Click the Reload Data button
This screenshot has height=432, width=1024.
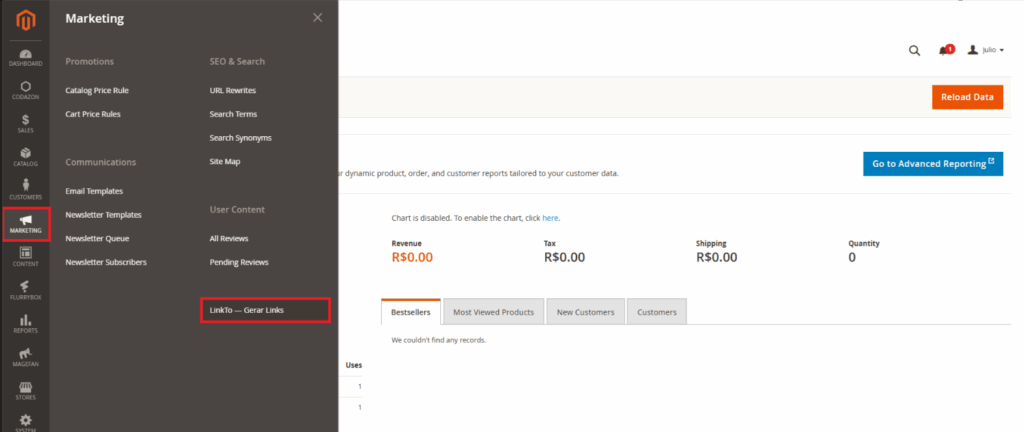tap(967, 97)
